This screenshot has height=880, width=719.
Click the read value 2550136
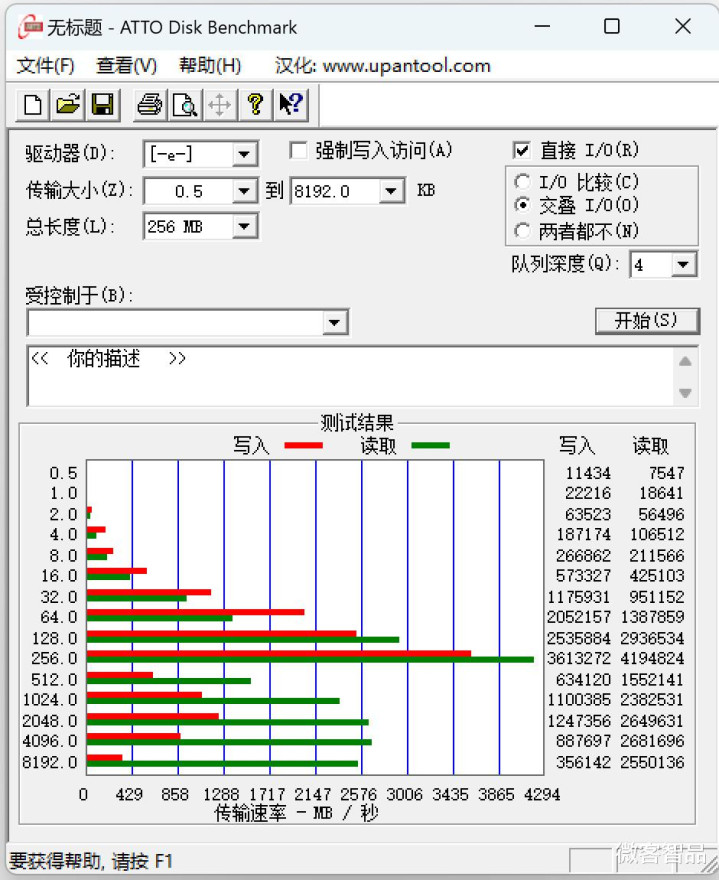653,762
